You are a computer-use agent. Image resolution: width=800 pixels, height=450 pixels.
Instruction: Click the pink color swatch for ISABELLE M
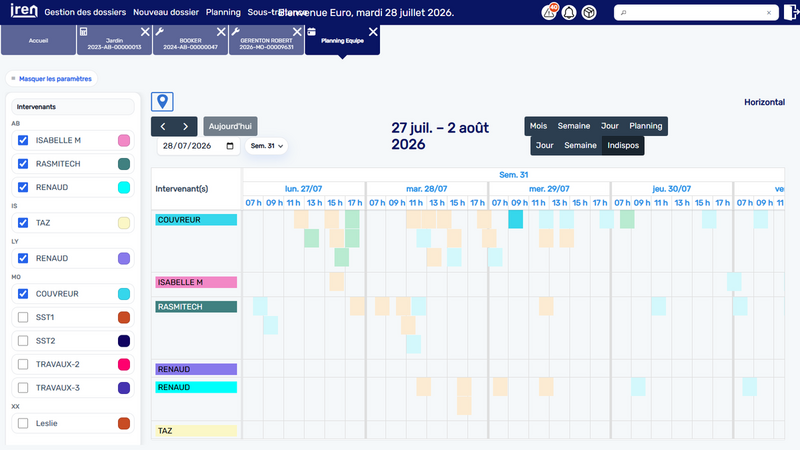coord(124,140)
